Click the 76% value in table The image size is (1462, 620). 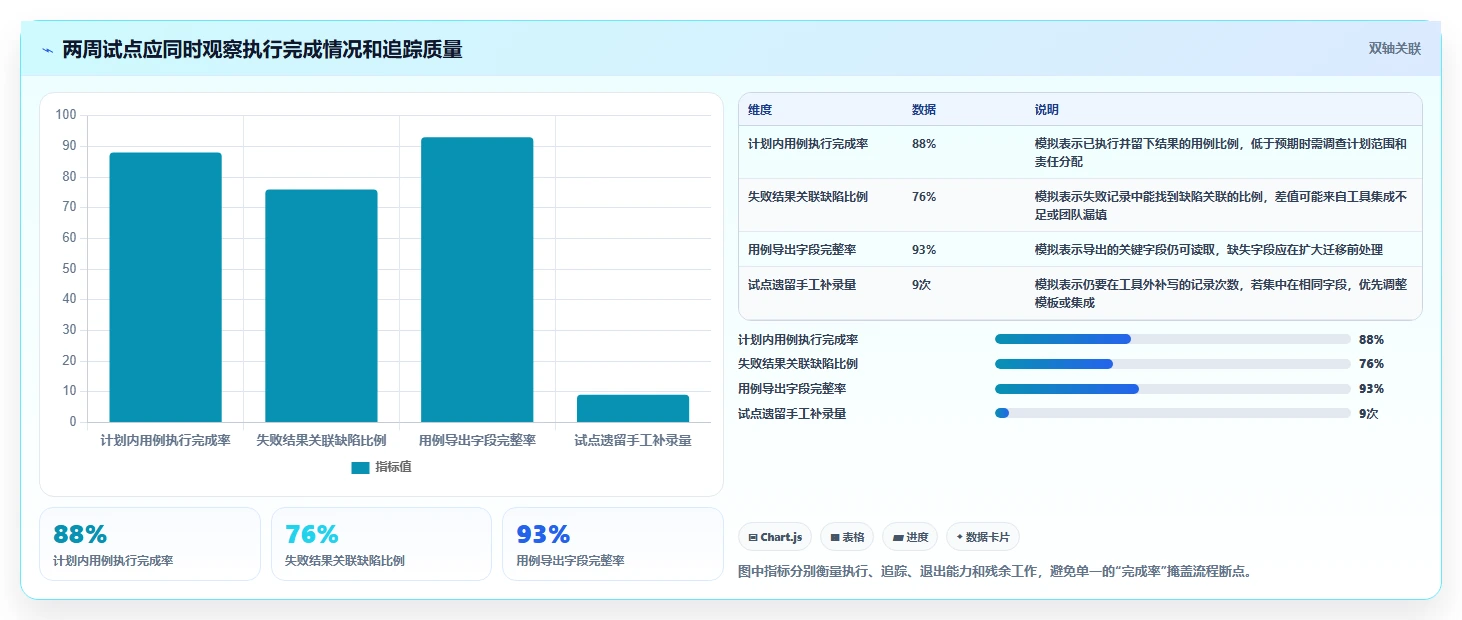click(x=924, y=197)
